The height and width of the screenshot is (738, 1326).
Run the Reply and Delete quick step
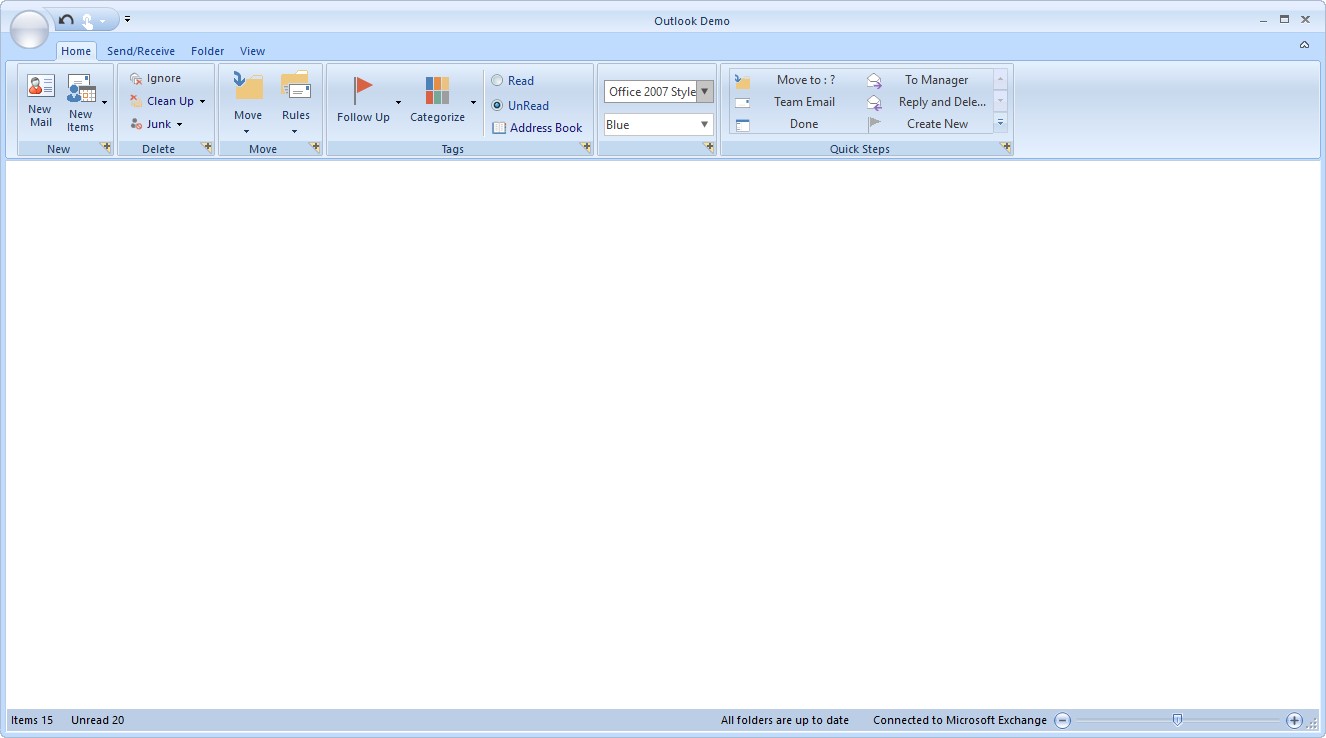click(x=928, y=102)
